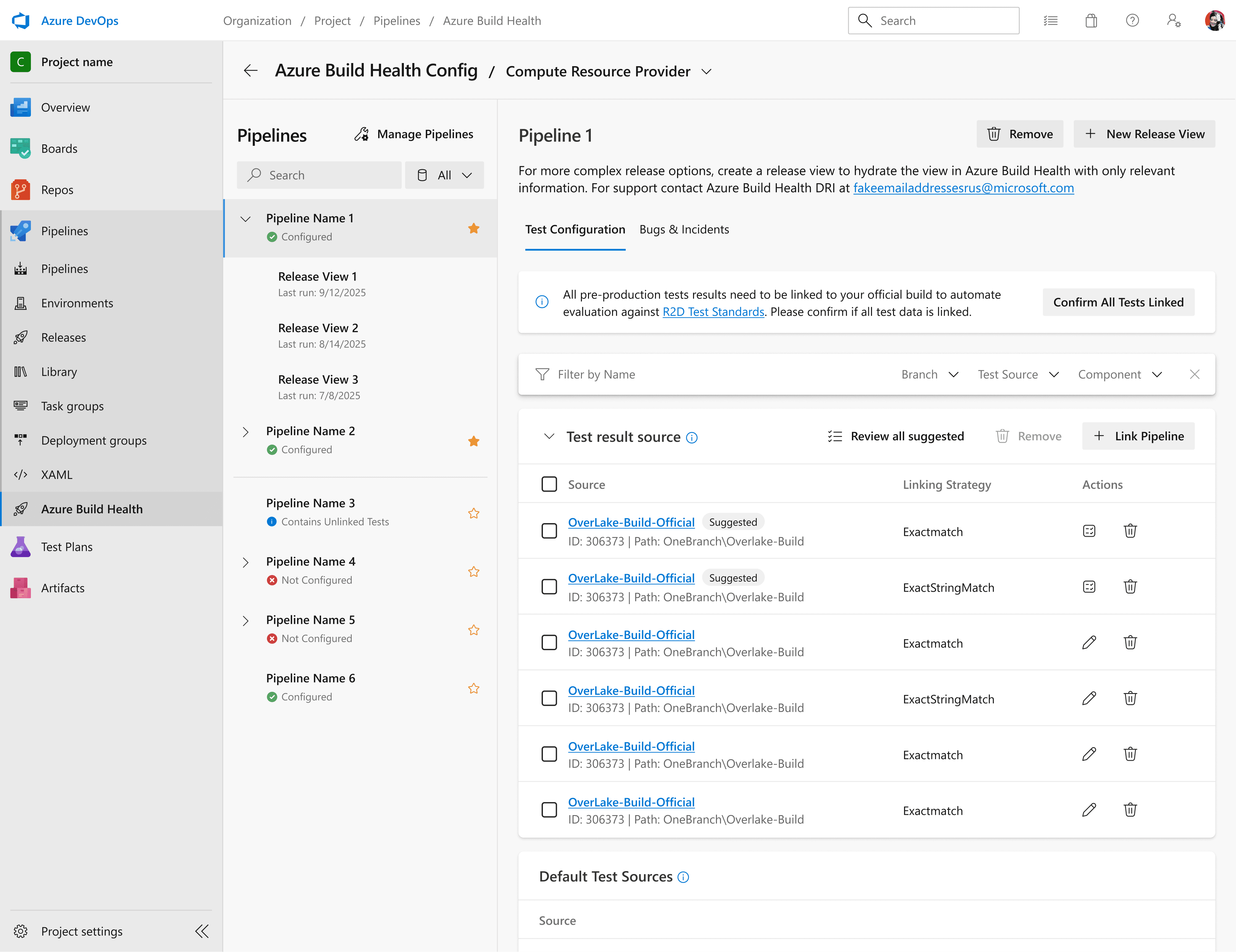The image size is (1236, 952).
Task: Click the Azure Build Health rocket icon
Action: [x=20, y=510]
